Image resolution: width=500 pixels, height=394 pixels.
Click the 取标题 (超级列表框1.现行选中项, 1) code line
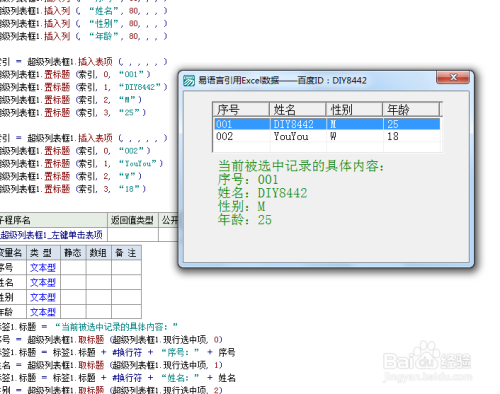(x=111, y=365)
